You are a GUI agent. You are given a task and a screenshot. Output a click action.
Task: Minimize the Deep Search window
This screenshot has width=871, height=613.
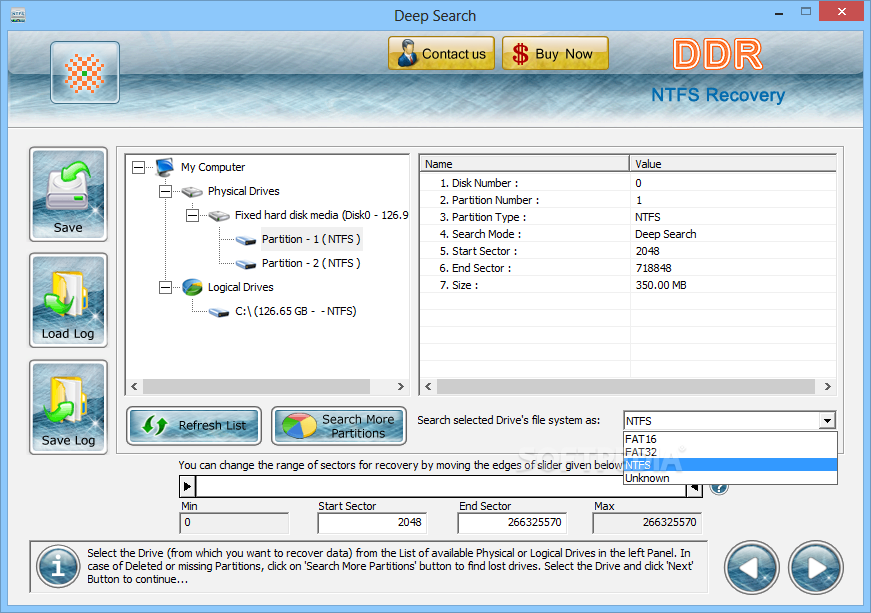[779, 12]
